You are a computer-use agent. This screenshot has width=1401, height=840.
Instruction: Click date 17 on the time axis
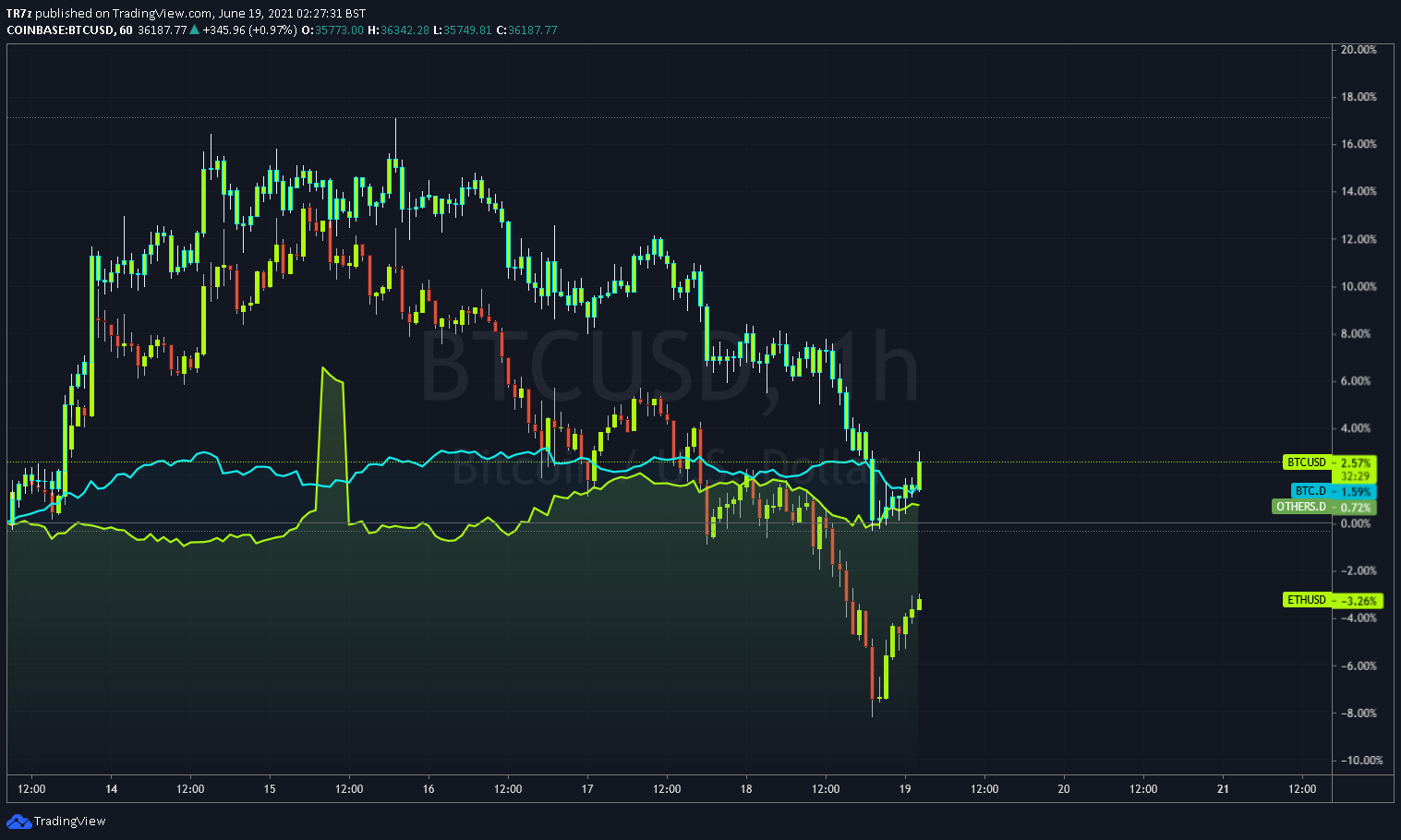pos(587,789)
